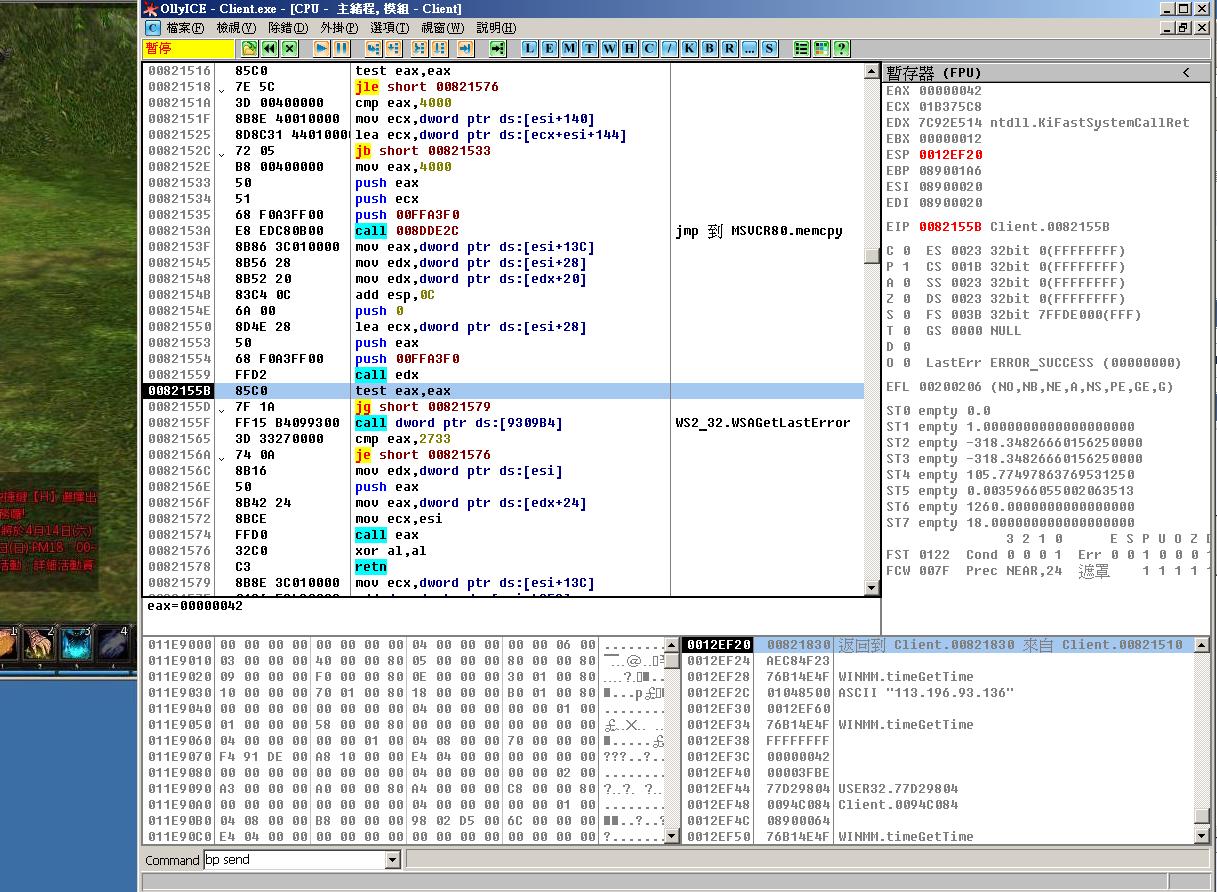Screen dimensions: 1217x892
Task: Open the Executable modules window (E button)
Action: [549, 48]
